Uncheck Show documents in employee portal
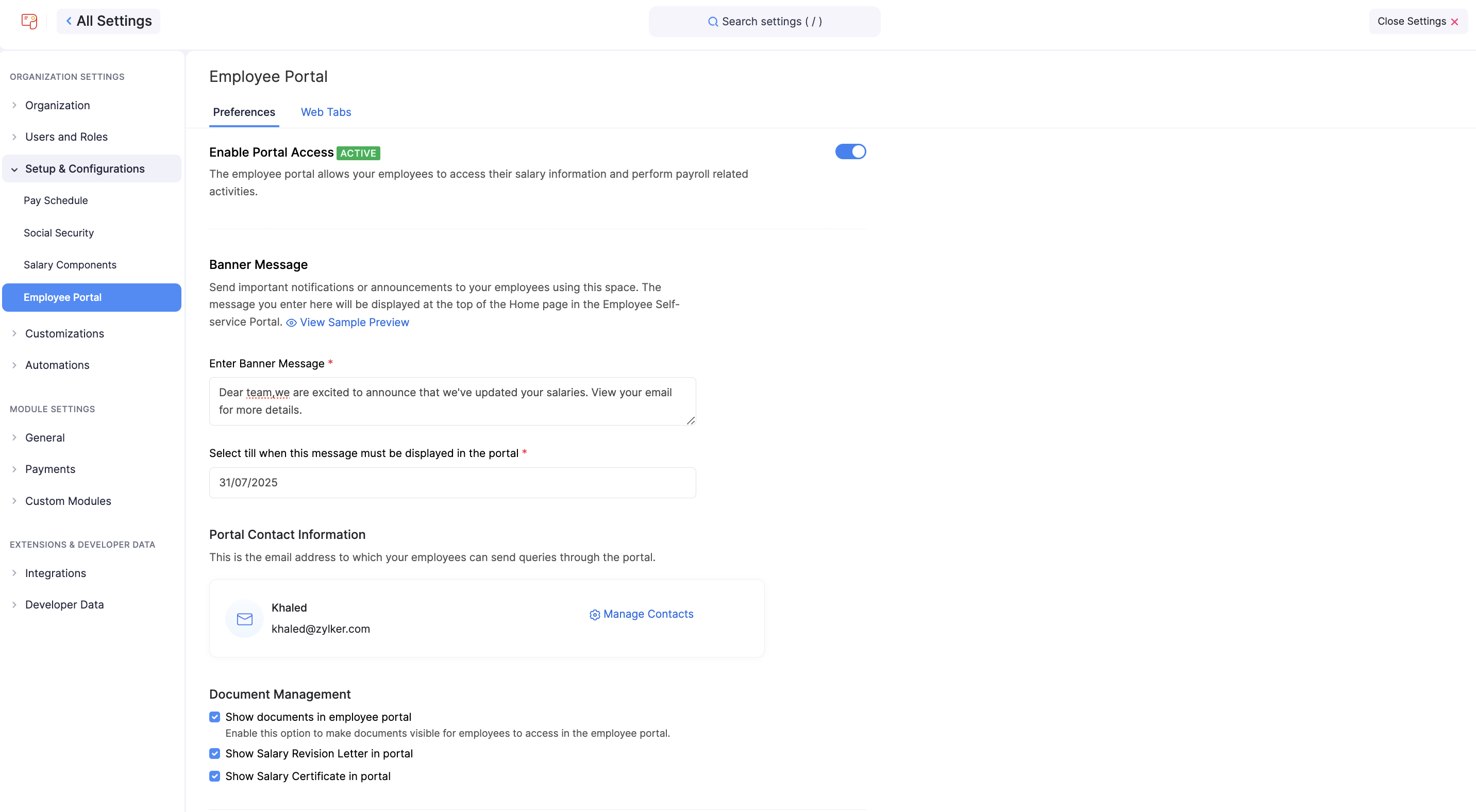 click(215, 717)
